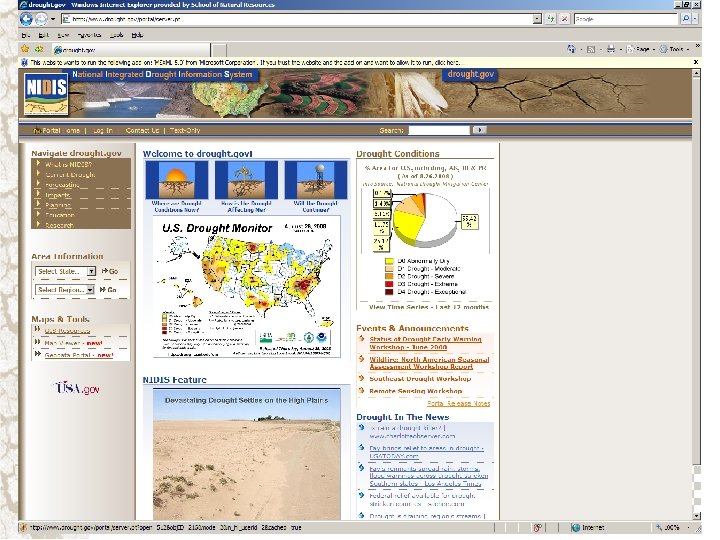Screen dimensions: 720x540
Task: Open recent pages dropdown beside Forward button
Action: pyautogui.click(x=52, y=19)
